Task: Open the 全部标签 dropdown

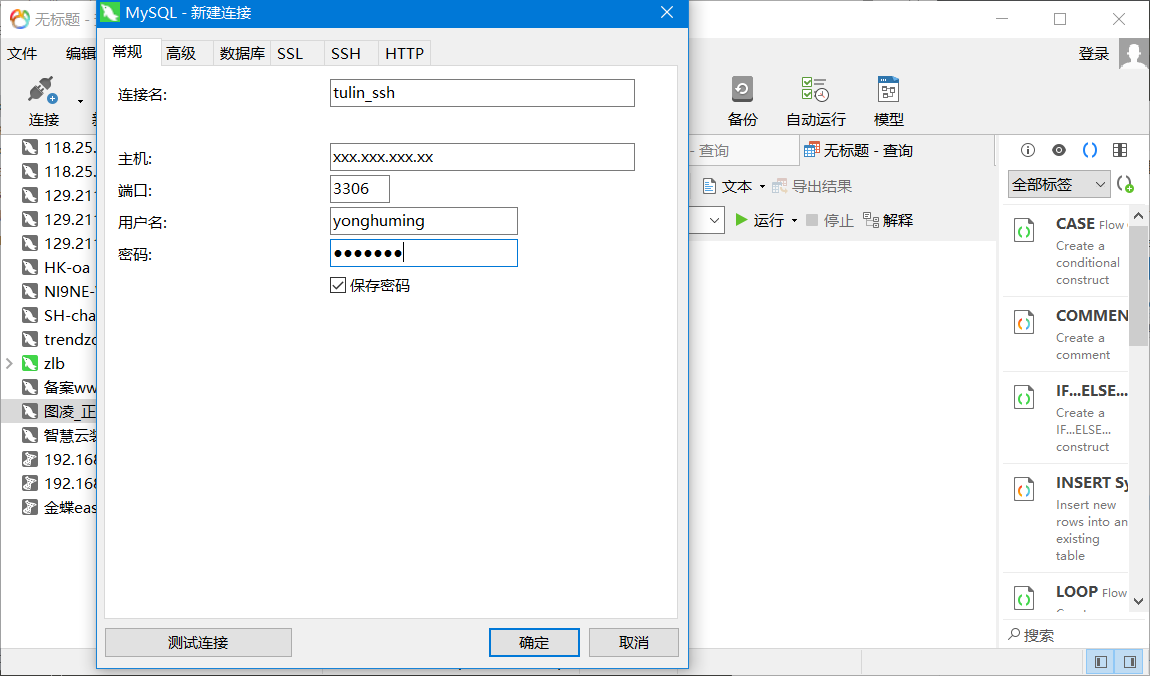Action: pyautogui.click(x=1059, y=184)
